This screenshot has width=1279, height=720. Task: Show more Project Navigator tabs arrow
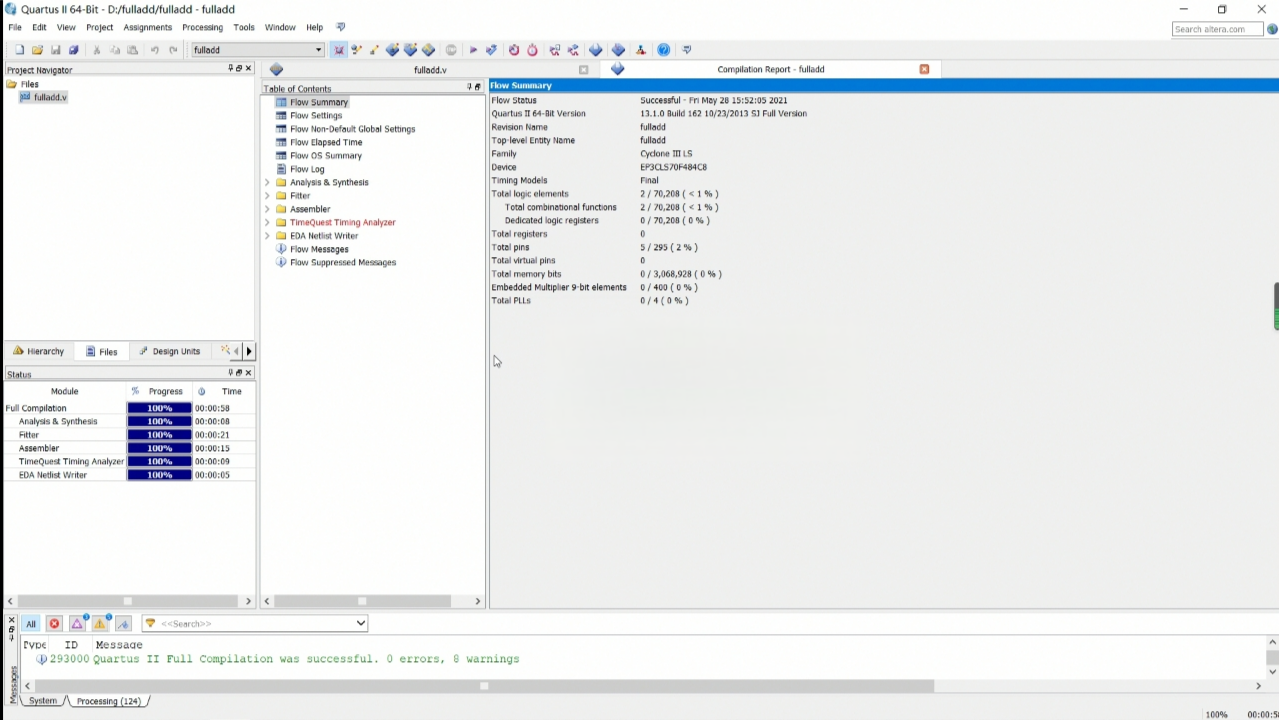[249, 351]
